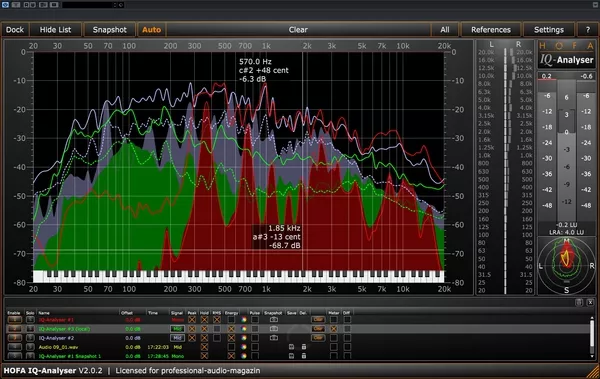This screenshot has height=379, width=600.
Task: Save IQ-Analyser #1 Snapshot 1 with disk icon
Action: click(x=291, y=356)
